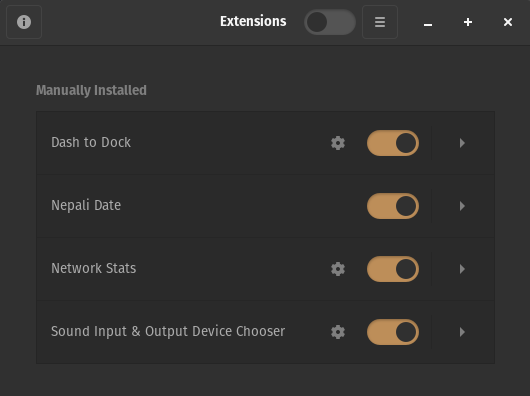Click the Network Stats extension name
530x396 pixels.
tap(94, 268)
